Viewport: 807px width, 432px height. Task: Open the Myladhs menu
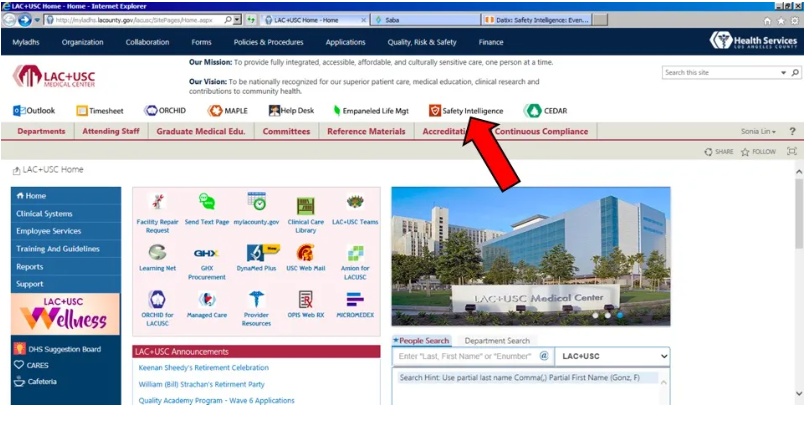click(26, 42)
